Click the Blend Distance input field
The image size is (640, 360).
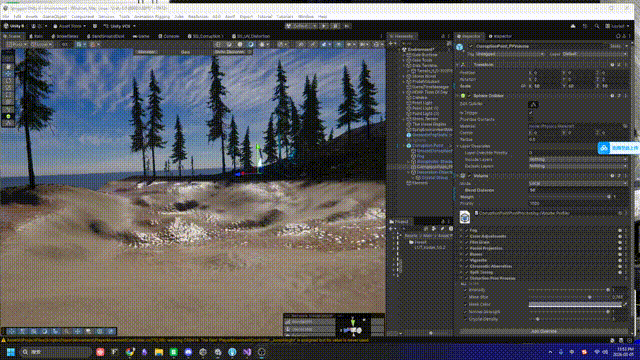pyautogui.click(x=578, y=190)
